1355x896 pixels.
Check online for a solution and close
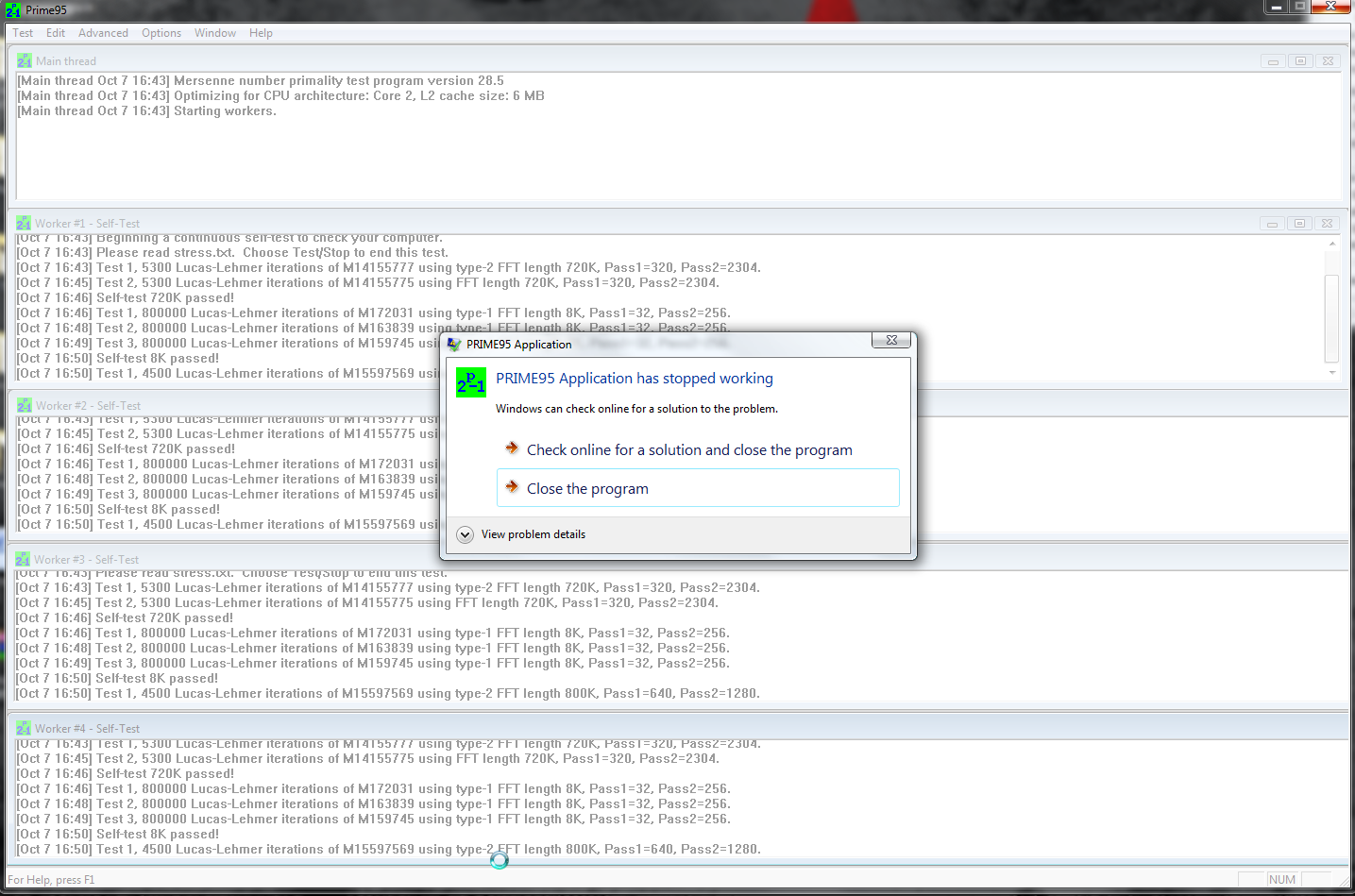coord(698,449)
